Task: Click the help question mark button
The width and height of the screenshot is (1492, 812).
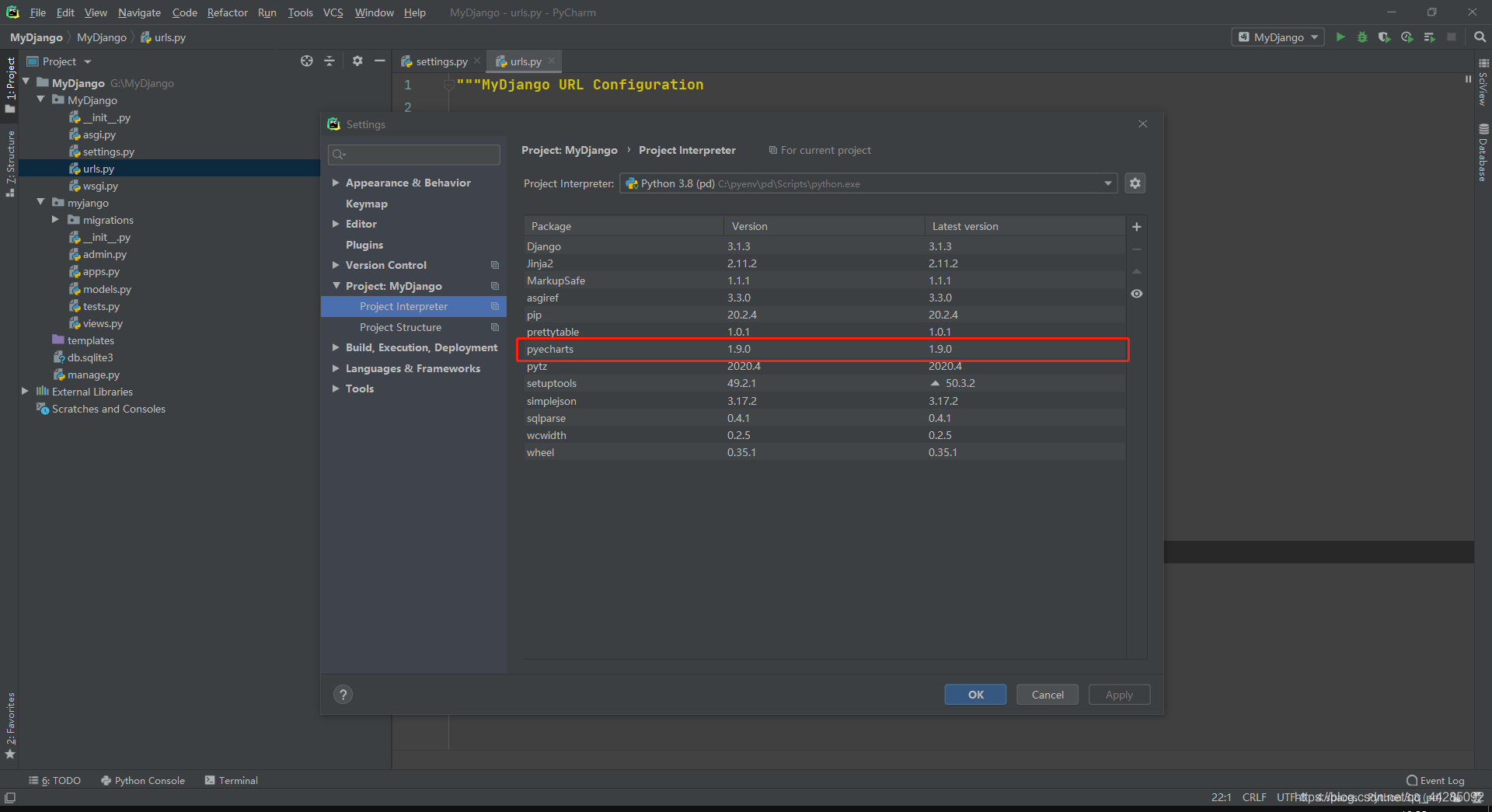Action: [343, 695]
